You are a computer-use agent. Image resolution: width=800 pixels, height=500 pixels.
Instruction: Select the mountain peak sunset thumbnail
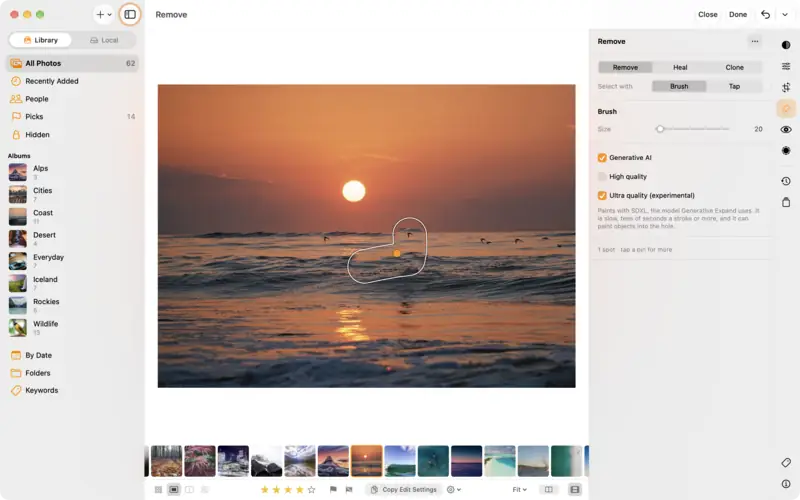333,461
